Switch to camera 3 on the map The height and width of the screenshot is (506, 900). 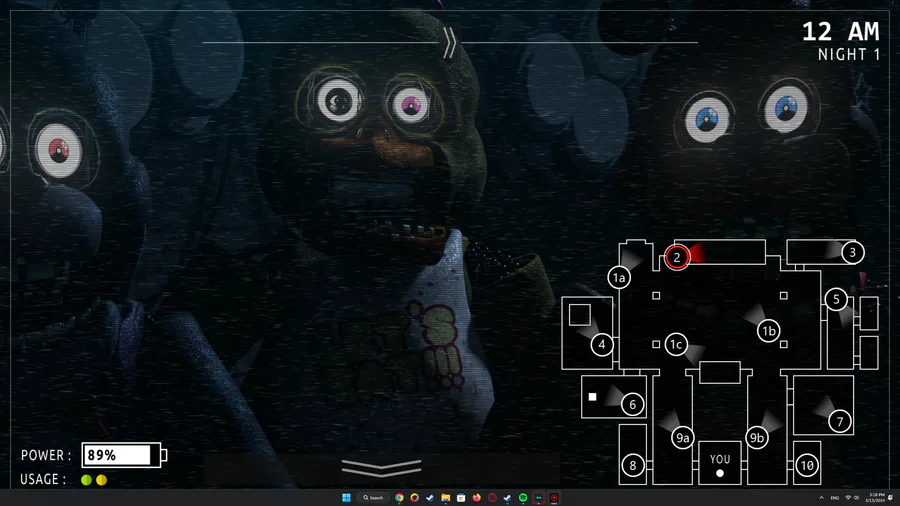pos(852,252)
